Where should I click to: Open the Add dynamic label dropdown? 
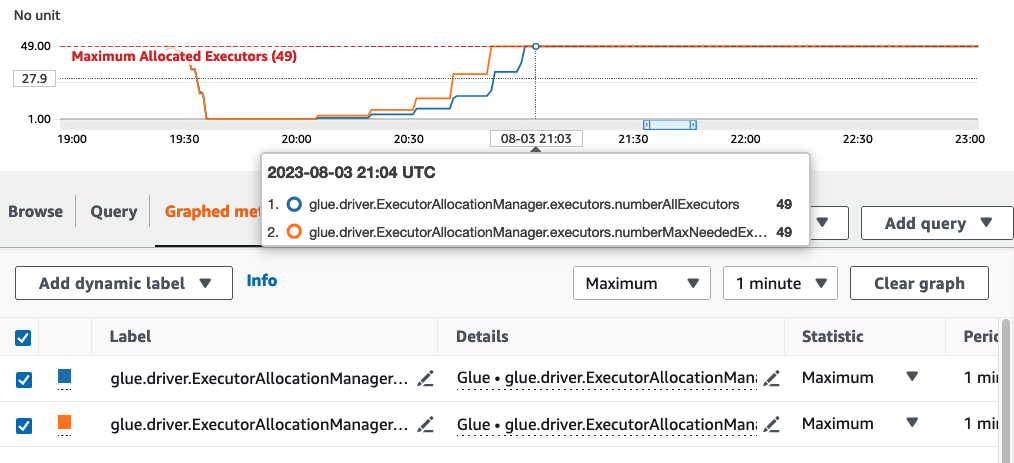coord(124,283)
